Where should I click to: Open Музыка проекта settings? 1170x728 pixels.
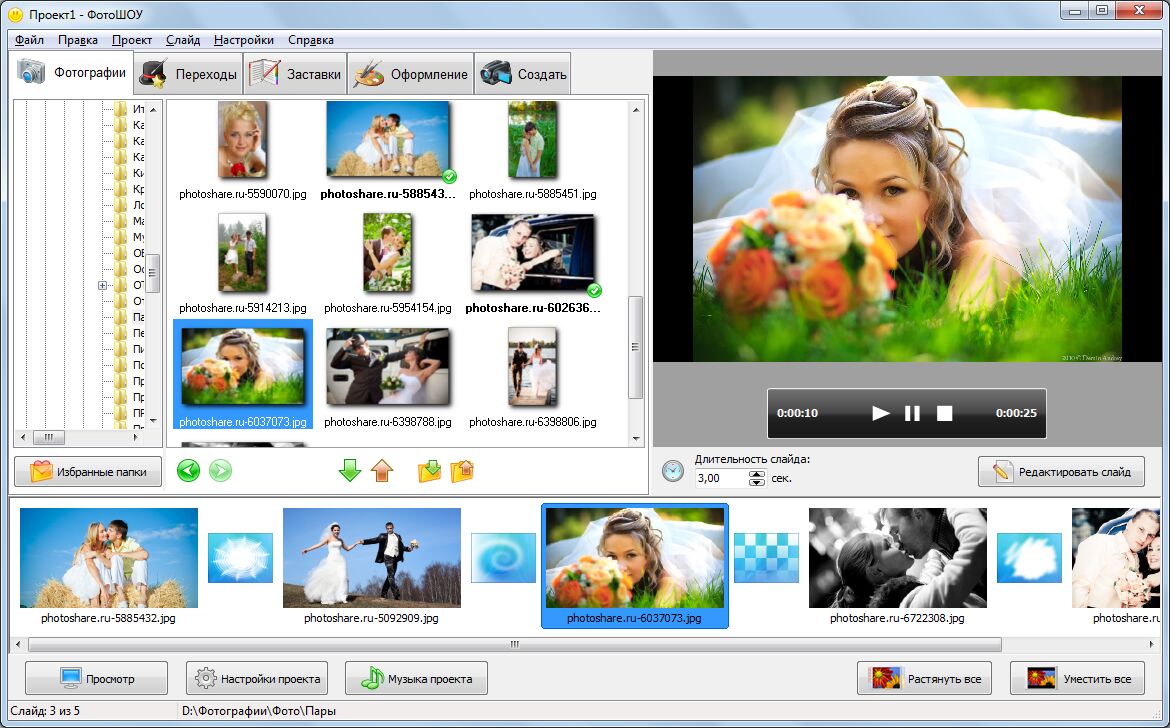click(x=416, y=679)
